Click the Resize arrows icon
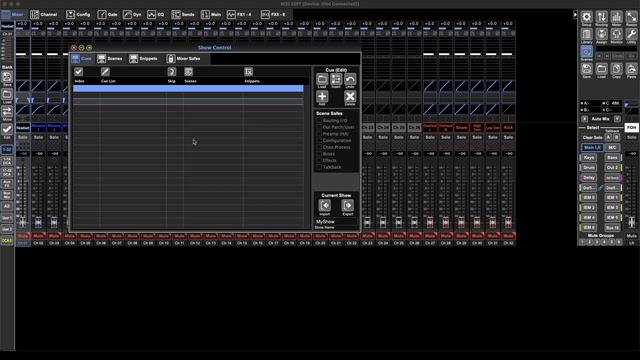The width and height of the screenshot is (640, 360). (631, 17)
